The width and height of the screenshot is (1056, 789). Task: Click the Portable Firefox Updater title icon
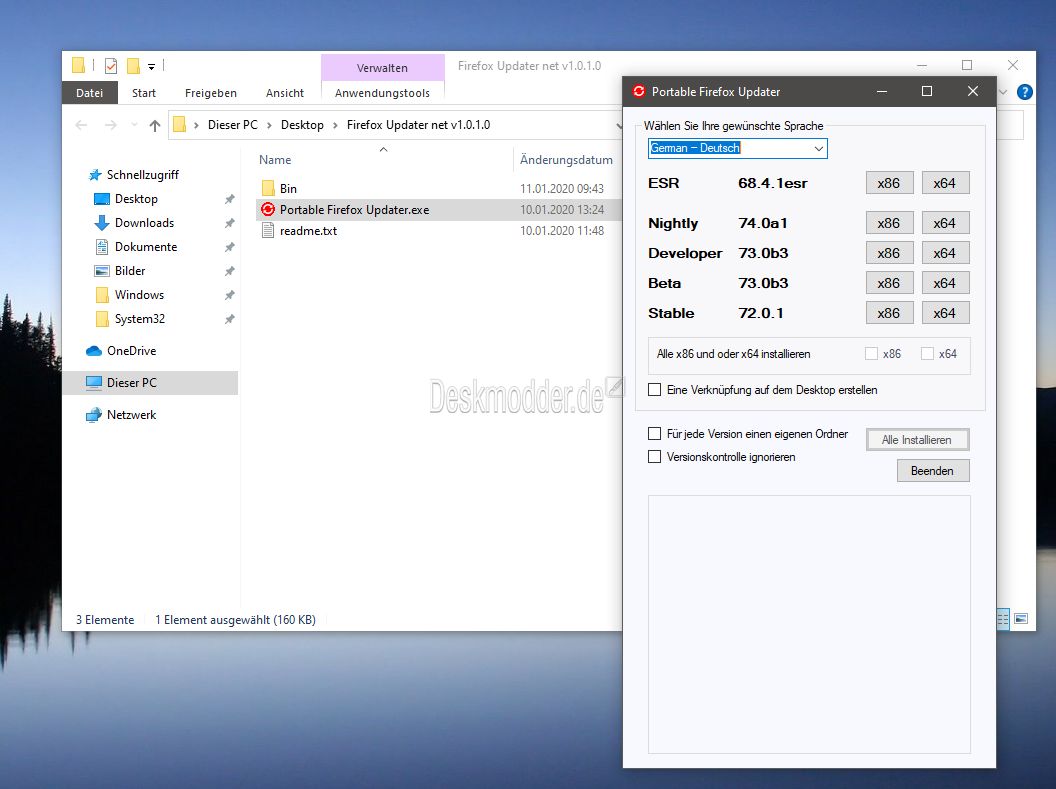[x=638, y=92]
